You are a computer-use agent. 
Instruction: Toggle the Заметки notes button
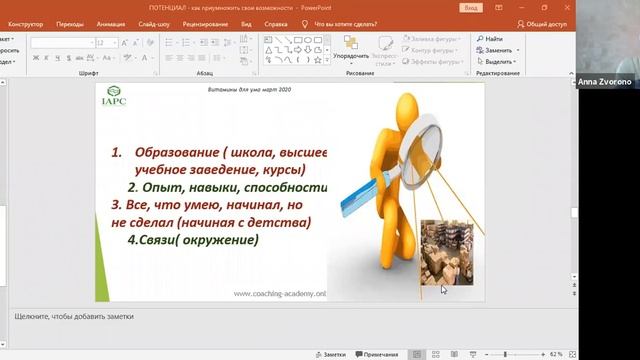(331, 354)
